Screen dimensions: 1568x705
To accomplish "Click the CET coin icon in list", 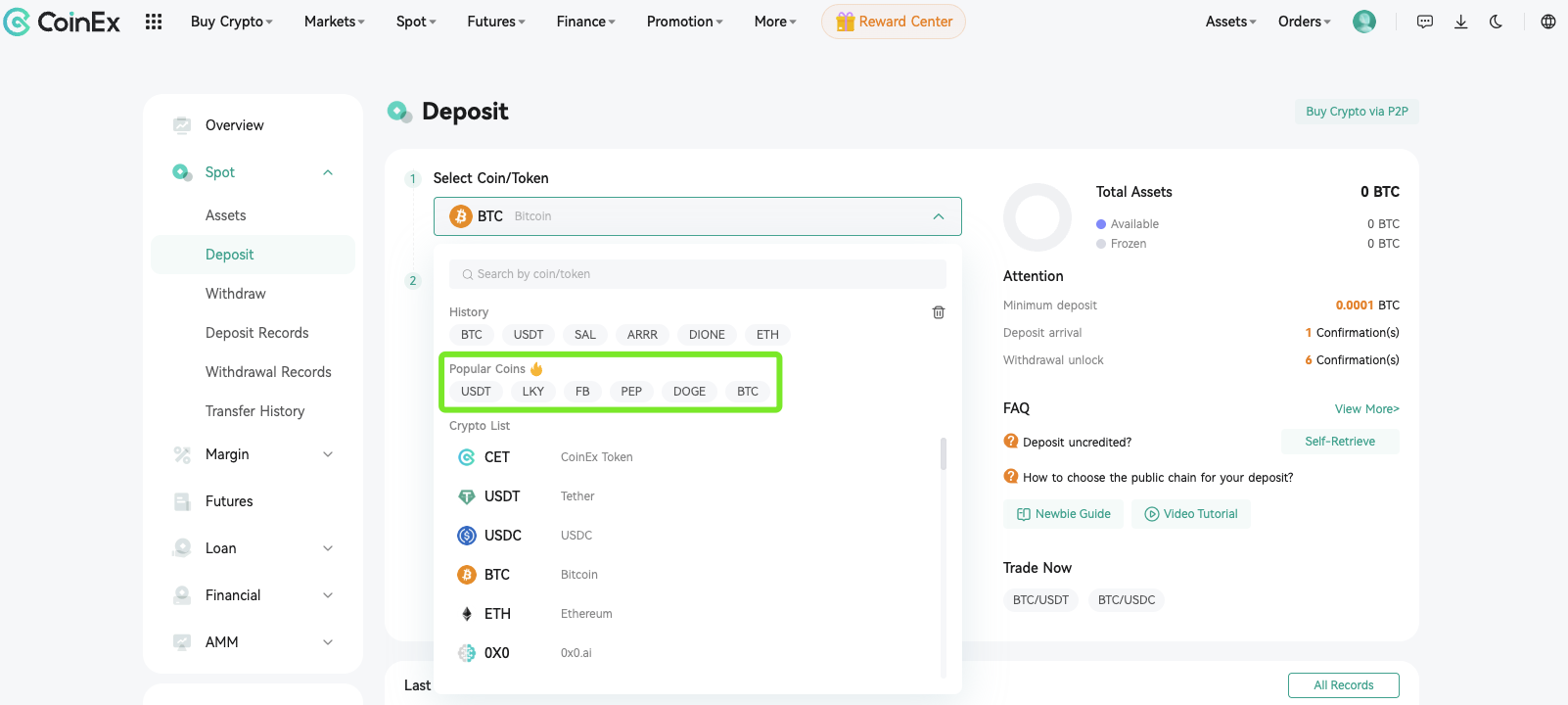I will tap(467, 457).
